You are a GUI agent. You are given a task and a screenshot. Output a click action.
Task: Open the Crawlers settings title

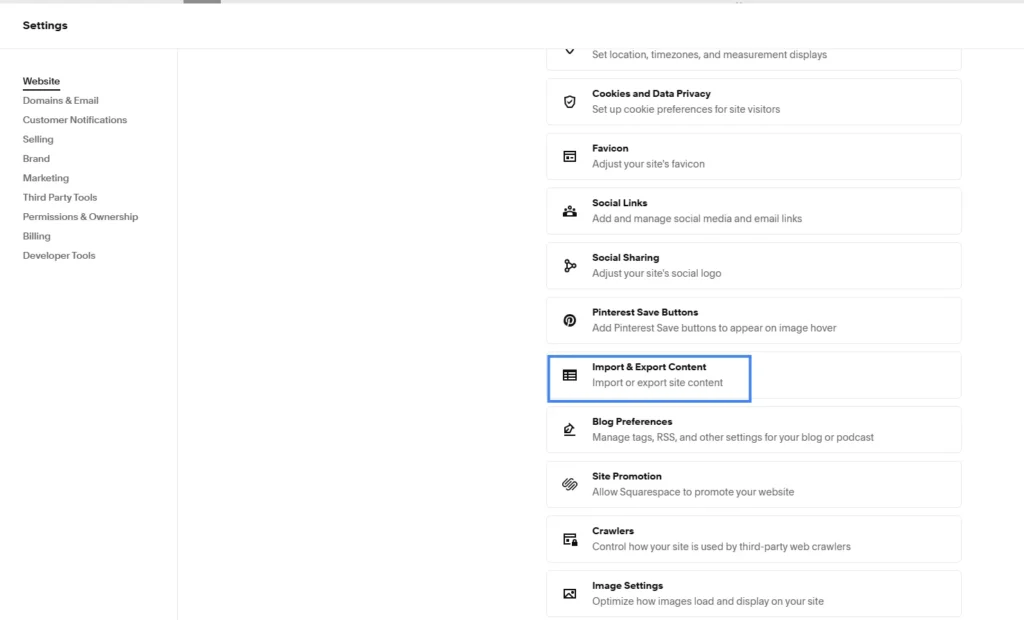[613, 531]
